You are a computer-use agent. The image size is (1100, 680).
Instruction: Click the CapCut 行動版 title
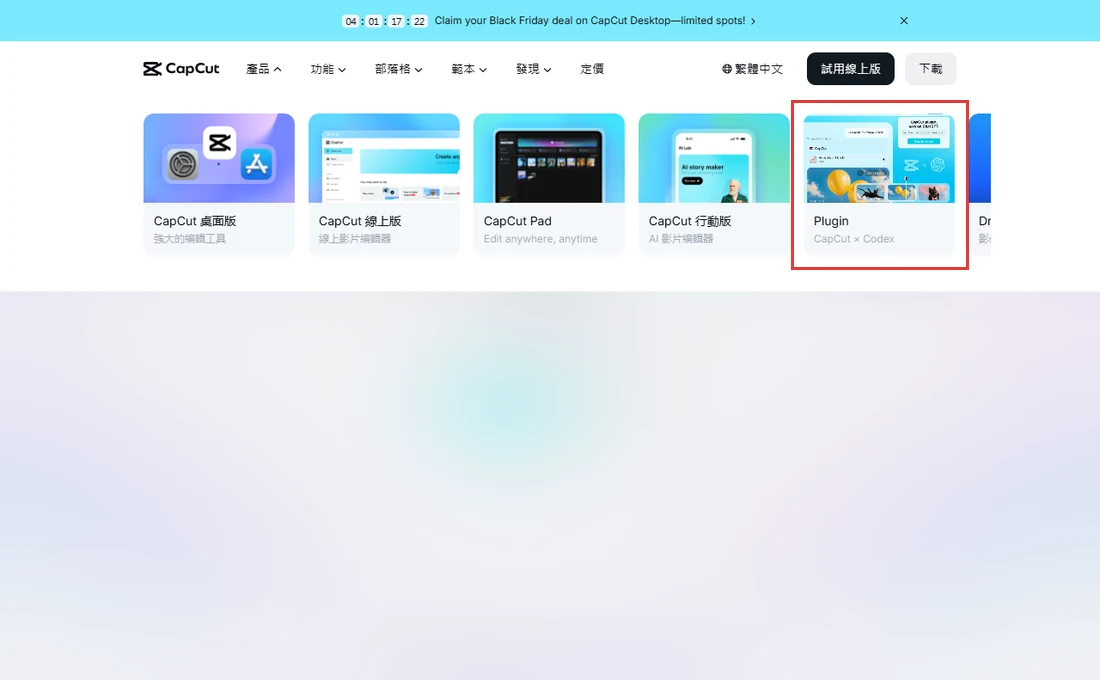click(690, 221)
